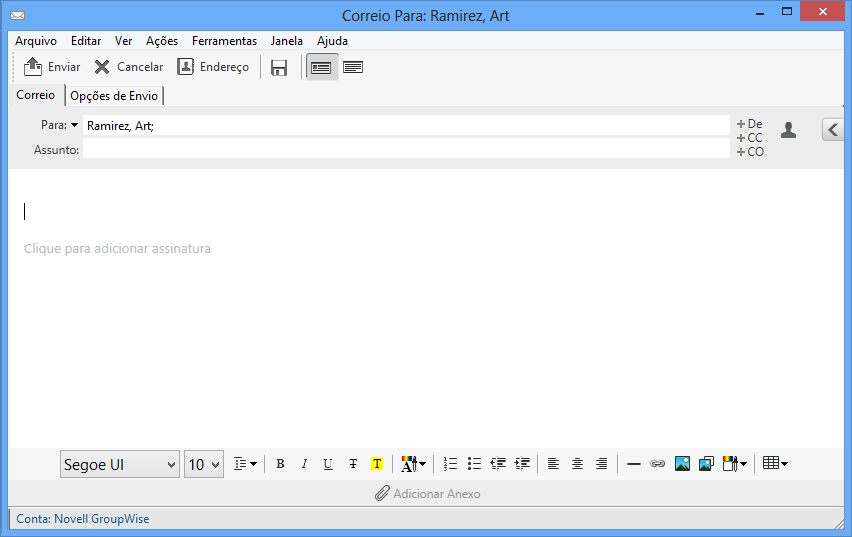Screen dimensions: 852x537
Task: Toggle bold formatting
Action: [280, 464]
